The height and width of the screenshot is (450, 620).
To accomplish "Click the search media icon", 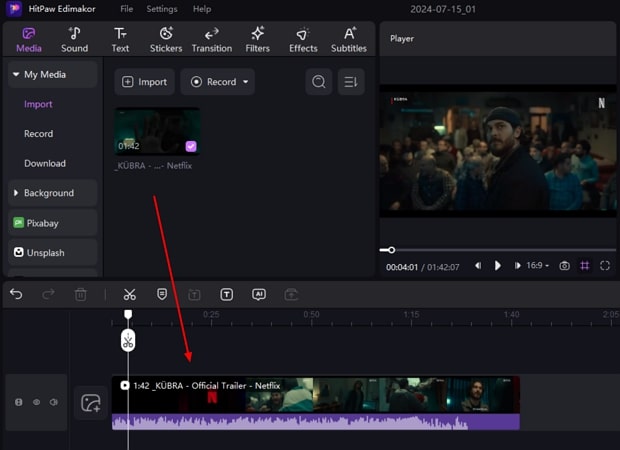I will pyautogui.click(x=319, y=82).
